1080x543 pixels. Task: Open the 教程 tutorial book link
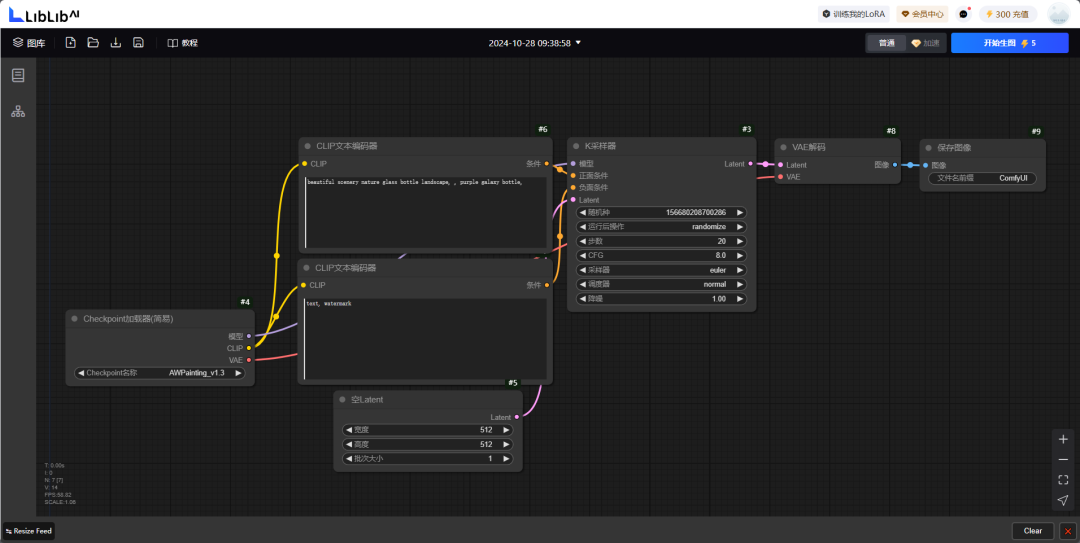tap(183, 43)
